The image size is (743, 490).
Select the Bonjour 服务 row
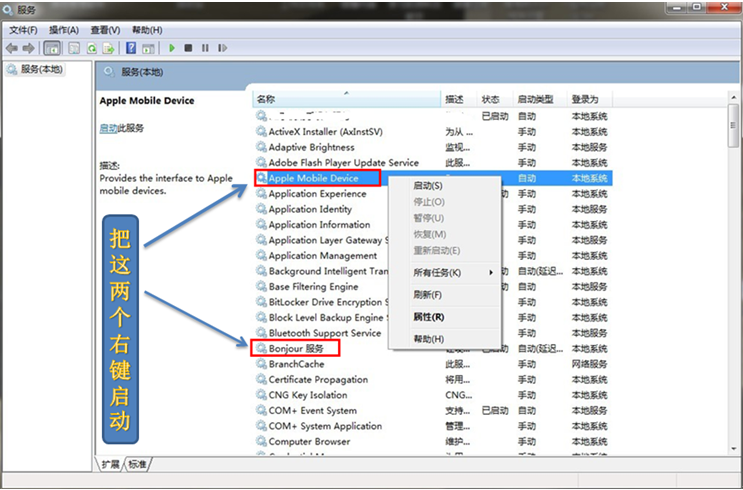[x=432, y=348]
